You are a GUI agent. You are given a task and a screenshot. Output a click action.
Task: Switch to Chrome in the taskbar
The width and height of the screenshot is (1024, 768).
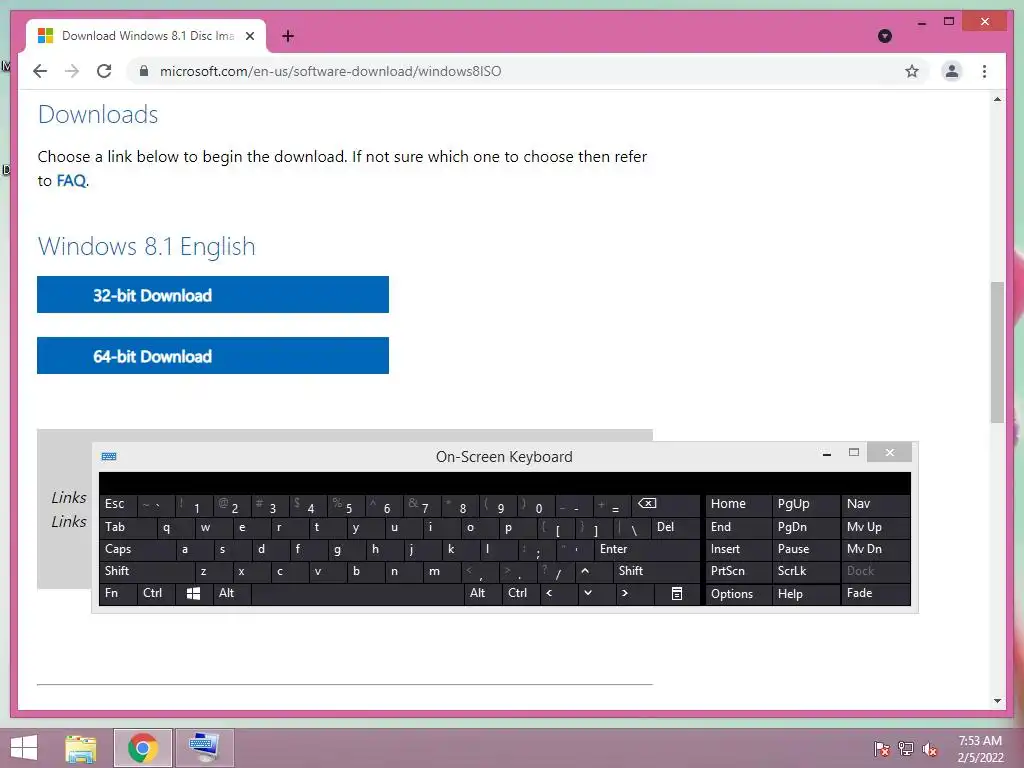click(143, 748)
